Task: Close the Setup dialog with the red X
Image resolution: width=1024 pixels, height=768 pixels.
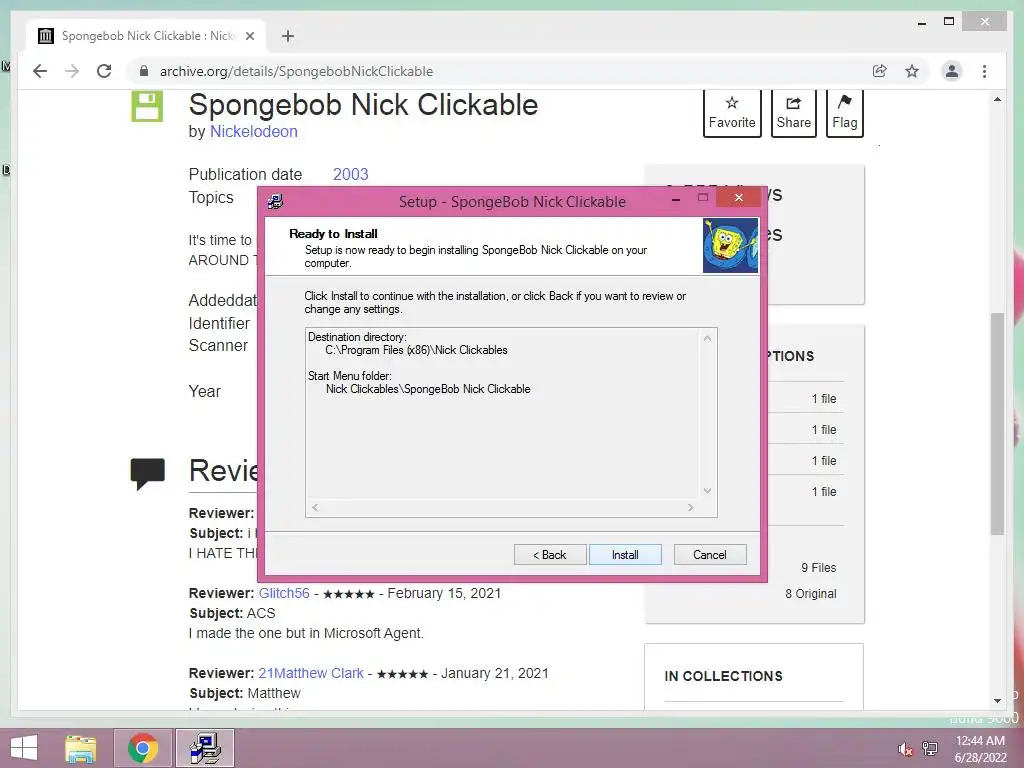Action: (739, 197)
